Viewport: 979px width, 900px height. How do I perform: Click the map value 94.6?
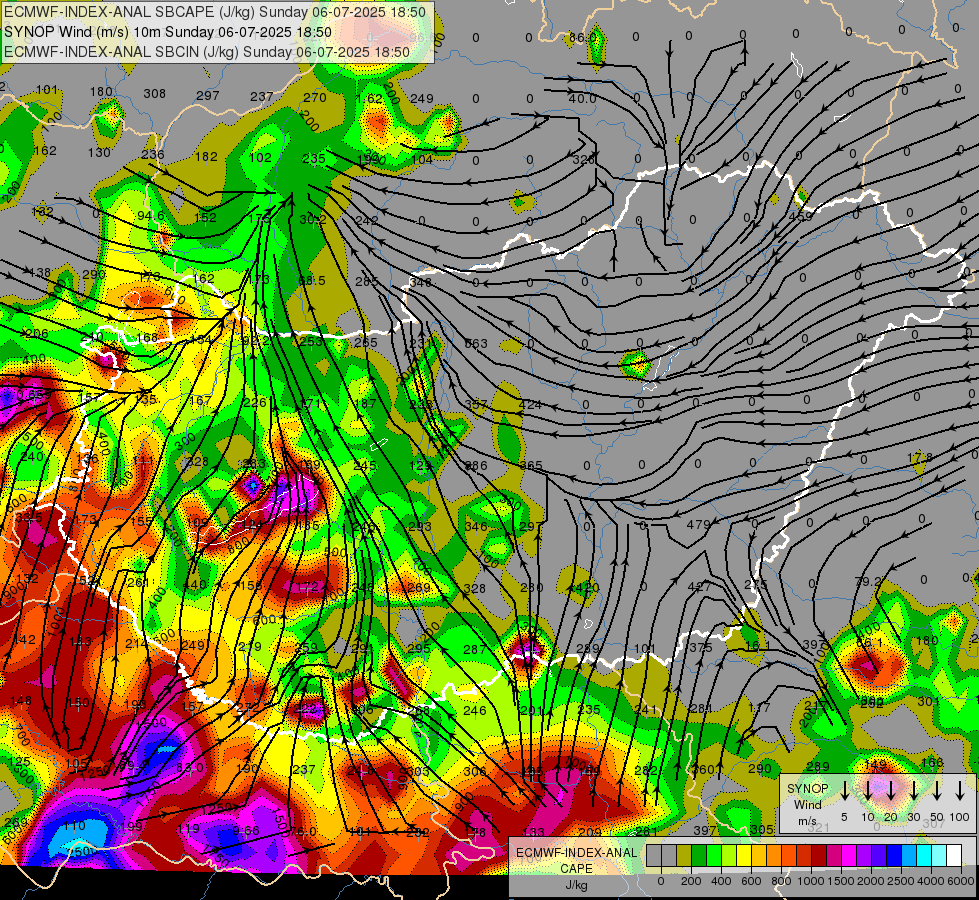pyautogui.click(x=150, y=216)
